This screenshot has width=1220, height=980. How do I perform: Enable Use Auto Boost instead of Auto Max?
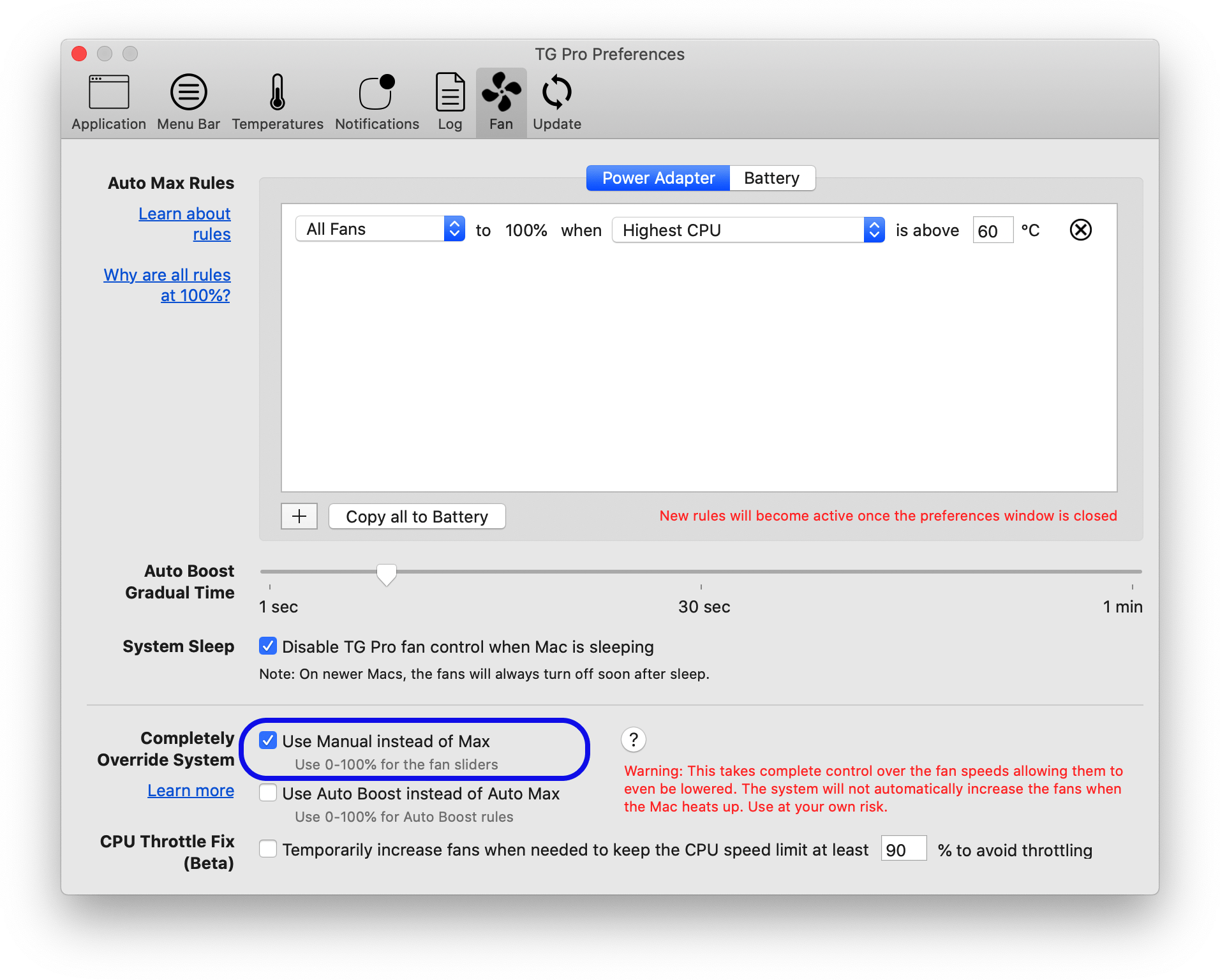pyautogui.click(x=268, y=793)
